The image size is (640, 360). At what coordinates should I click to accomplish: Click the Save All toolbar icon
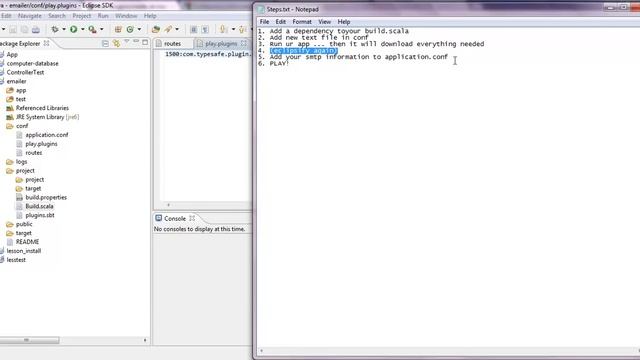point(24,29)
